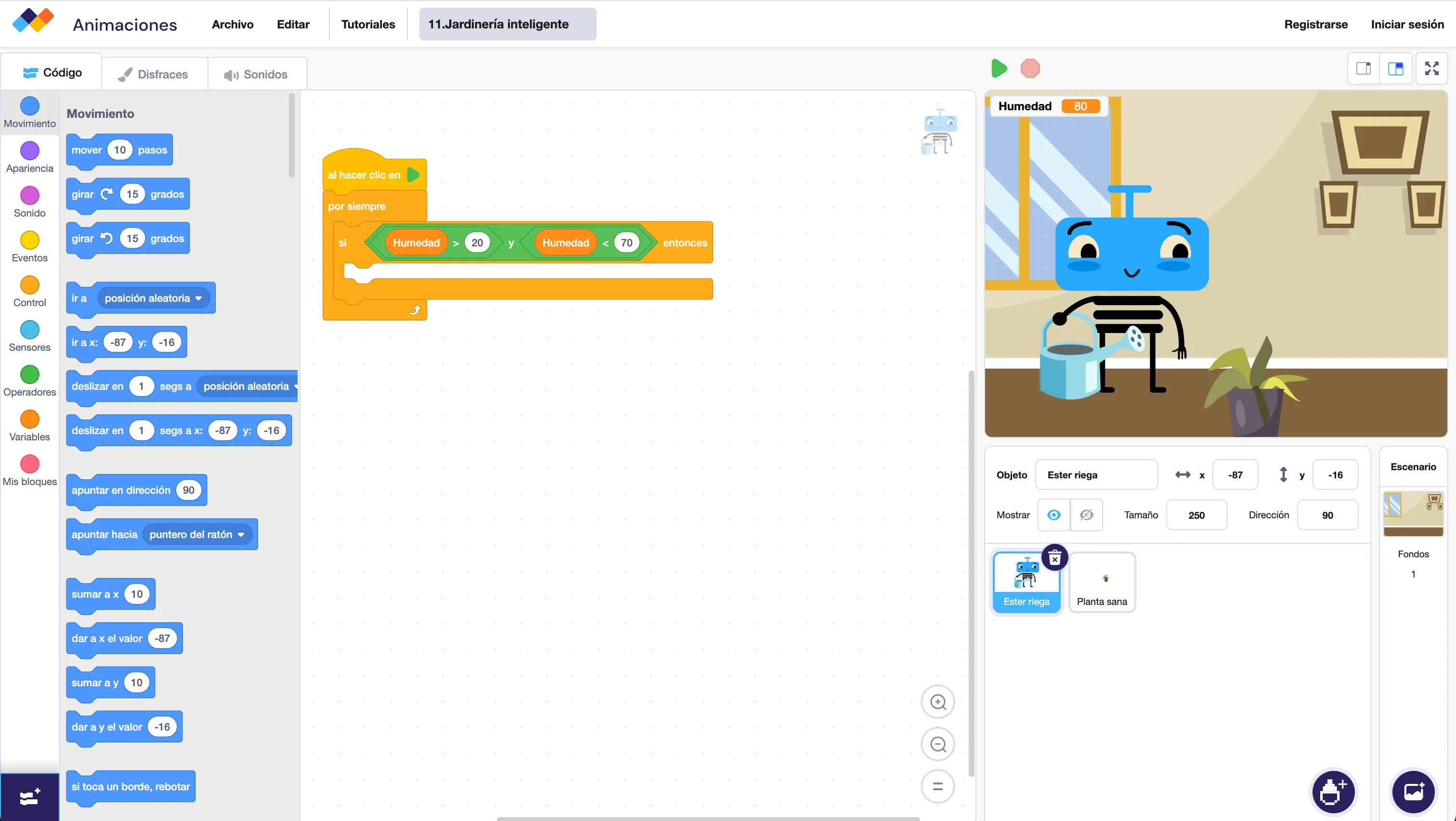Hide sprite using the crossed-eye icon
Screen dimensions: 1456x821
[1086, 515]
